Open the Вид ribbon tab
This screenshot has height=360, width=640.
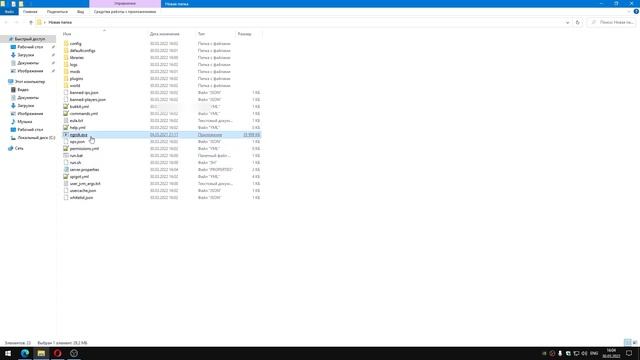tap(80, 12)
